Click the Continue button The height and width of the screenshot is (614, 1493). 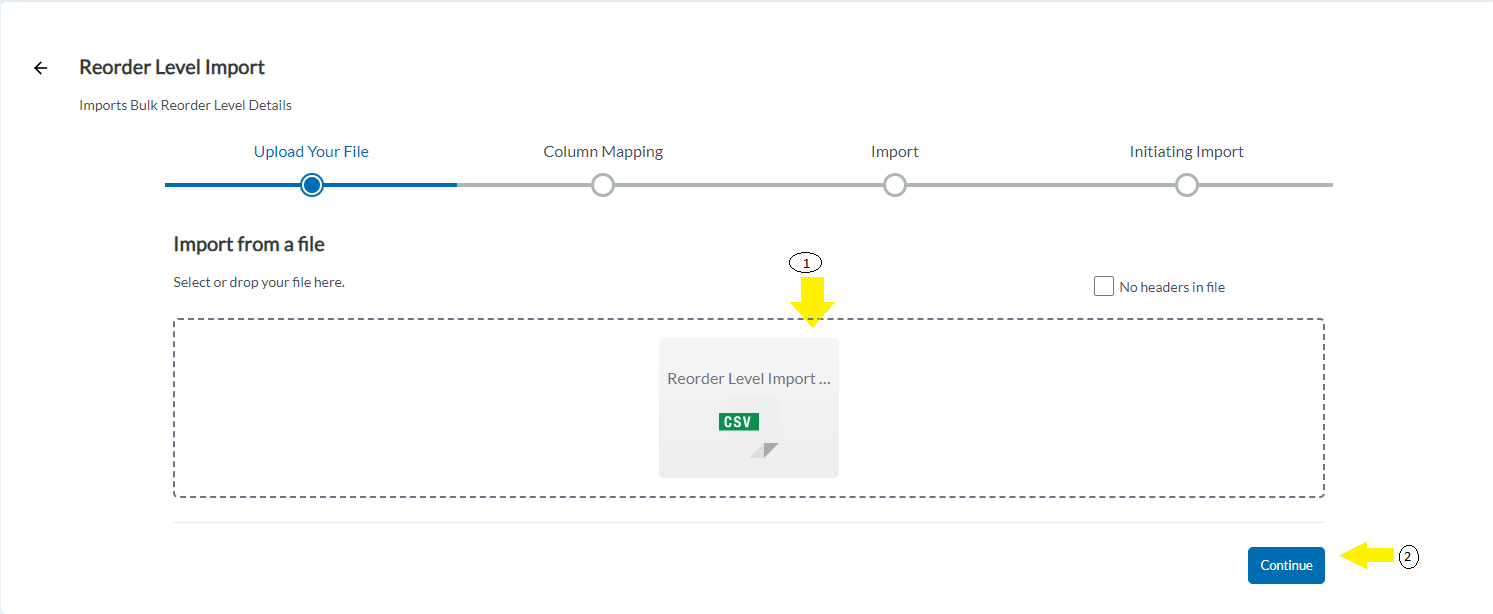point(1286,565)
